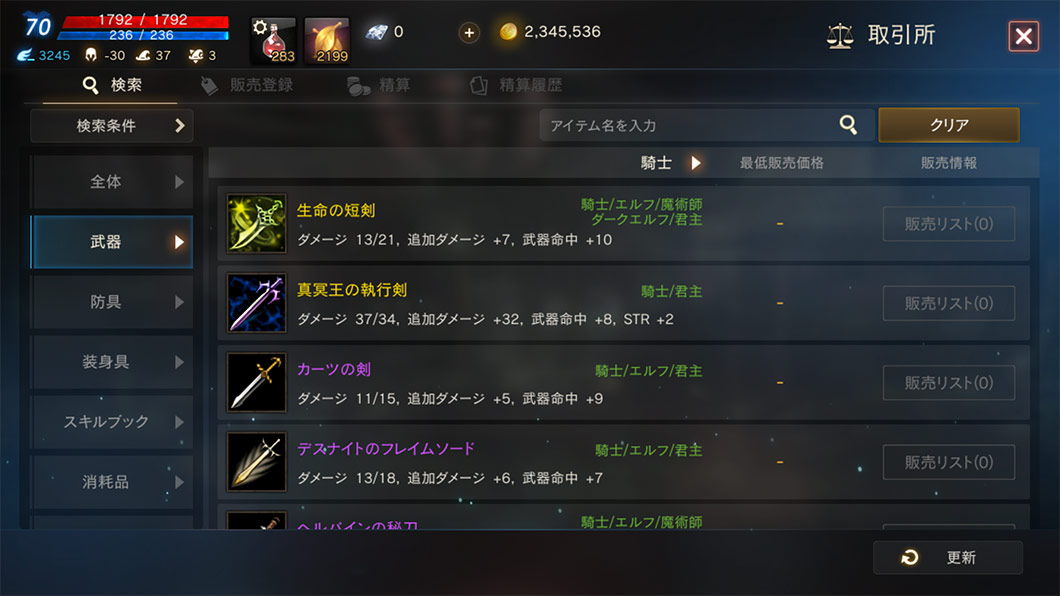Click the クリア button

pyautogui.click(x=948, y=125)
